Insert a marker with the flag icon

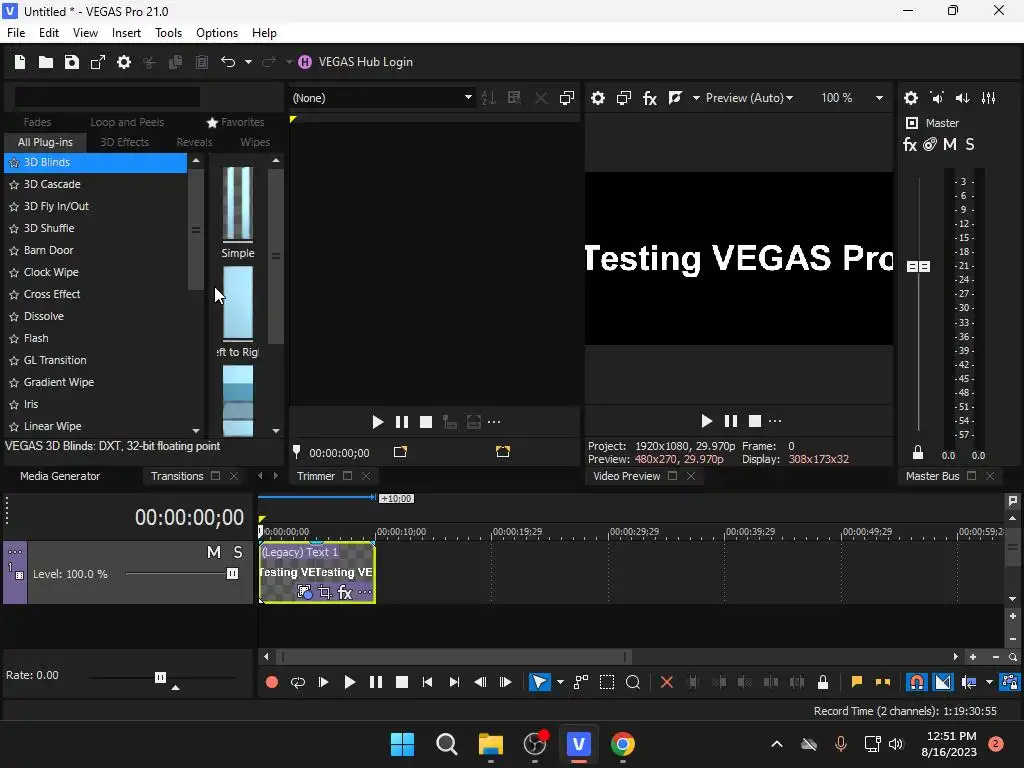(x=857, y=682)
